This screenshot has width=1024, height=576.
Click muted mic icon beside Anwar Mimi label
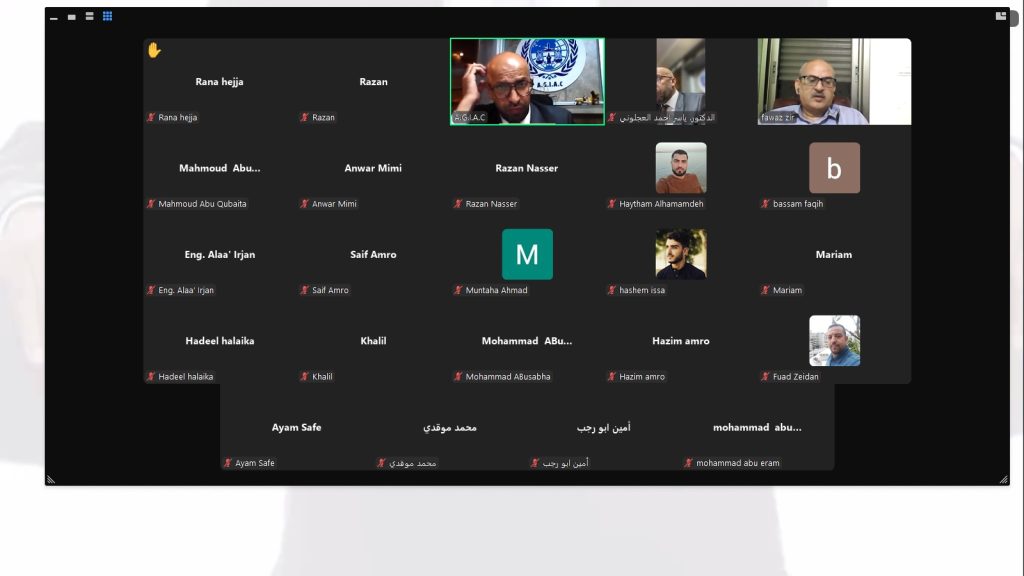[x=304, y=204]
